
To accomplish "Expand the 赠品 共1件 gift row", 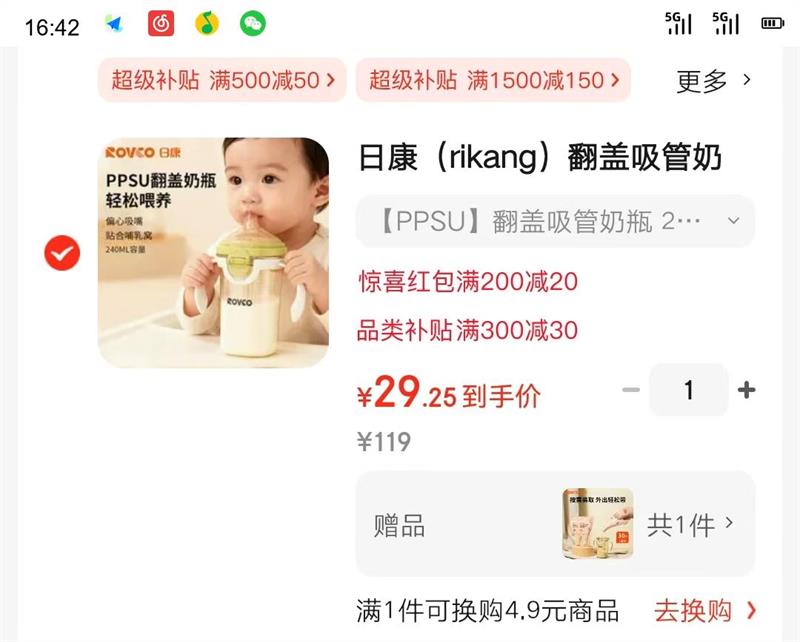I will 555,524.
